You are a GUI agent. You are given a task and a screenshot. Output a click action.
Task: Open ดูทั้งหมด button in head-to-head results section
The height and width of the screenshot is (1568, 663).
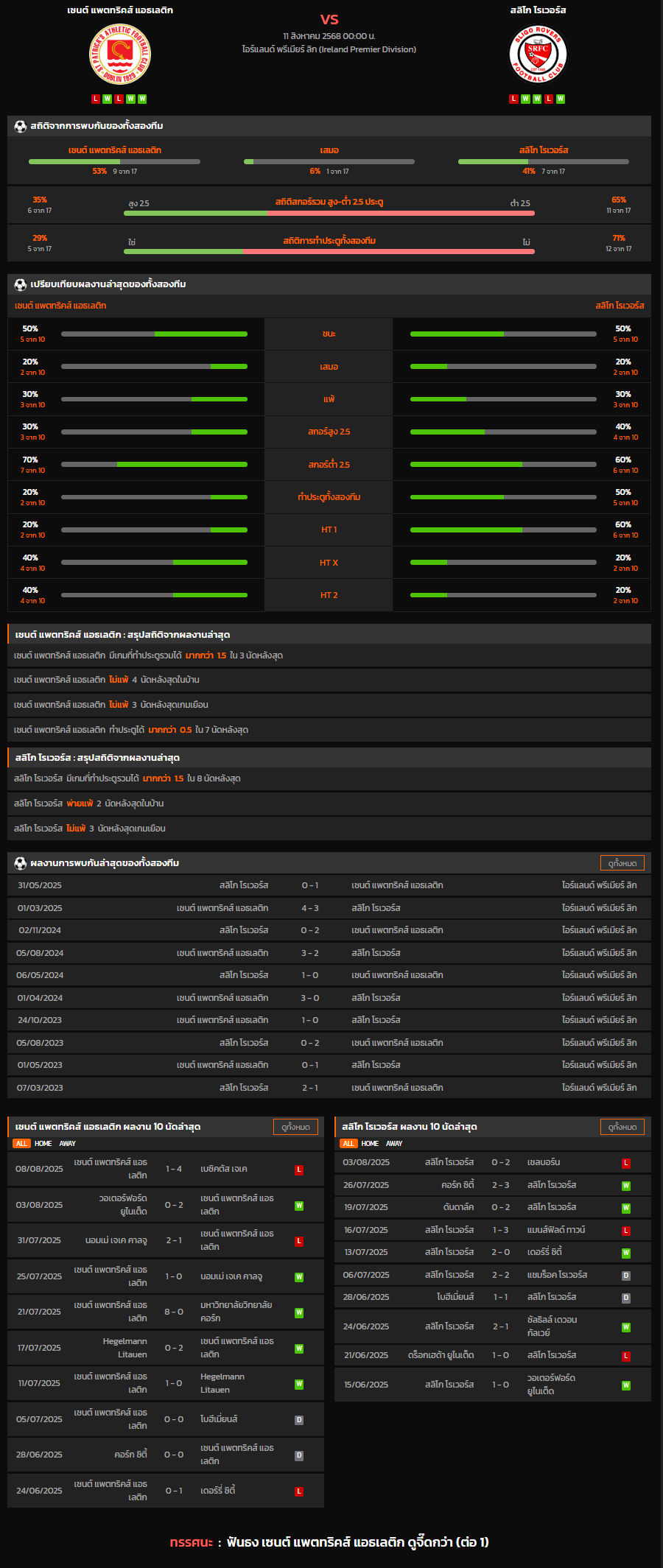[x=622, y=863]
